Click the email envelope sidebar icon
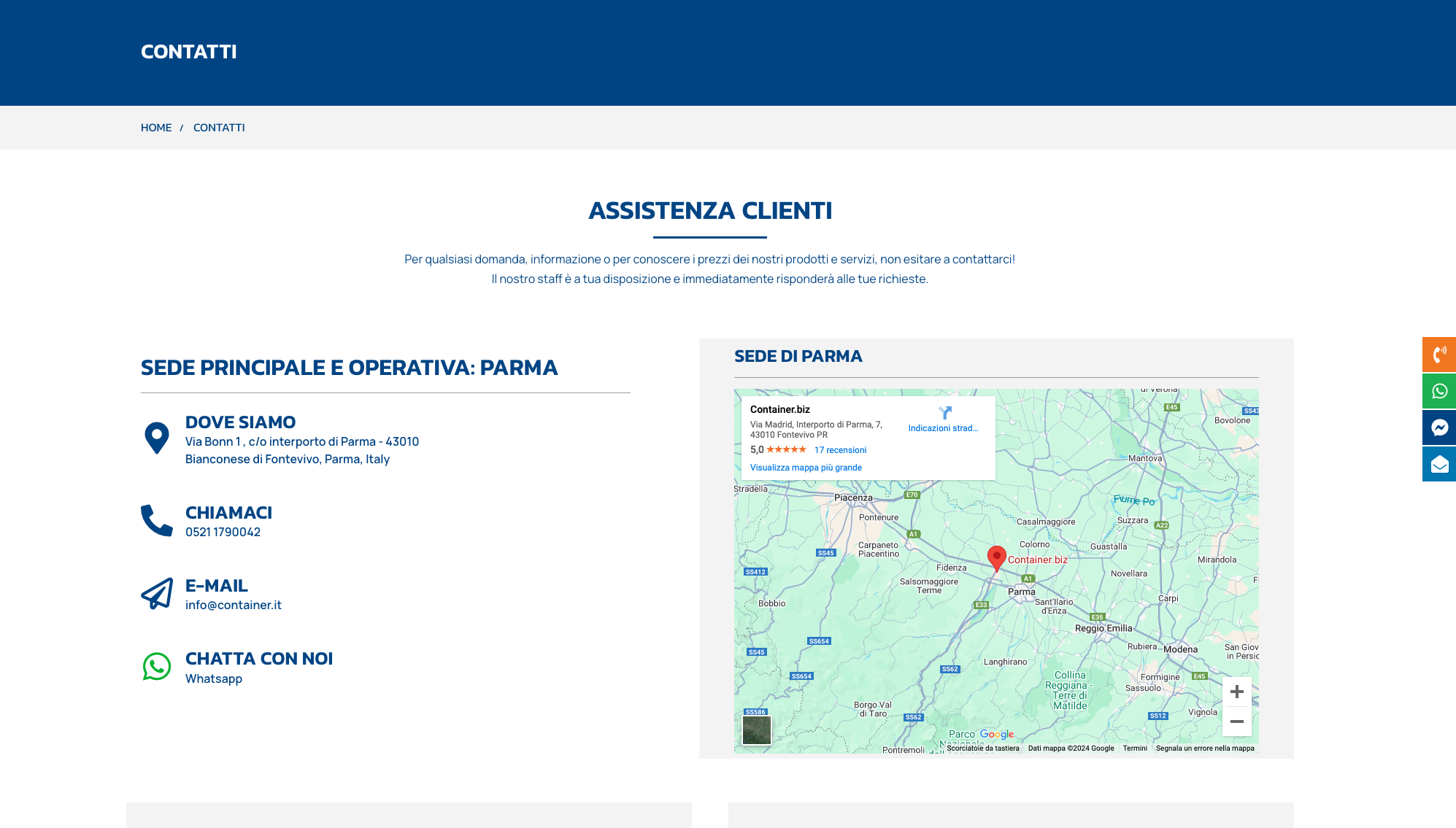Image resolution: width=1456 pixels, height=828 pixels. click(1438, 463)
